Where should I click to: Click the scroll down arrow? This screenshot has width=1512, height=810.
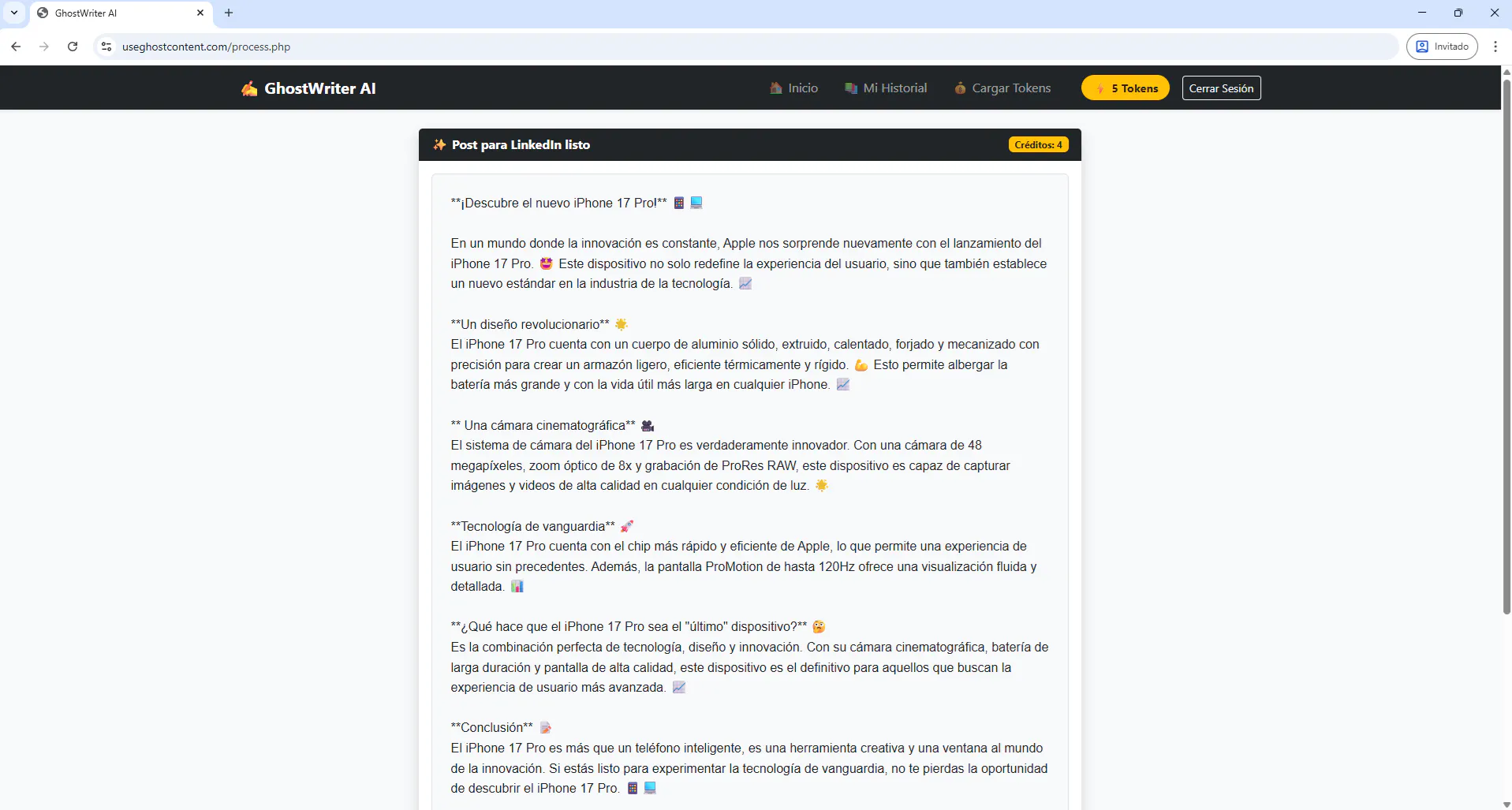[x=1506, y=804]
